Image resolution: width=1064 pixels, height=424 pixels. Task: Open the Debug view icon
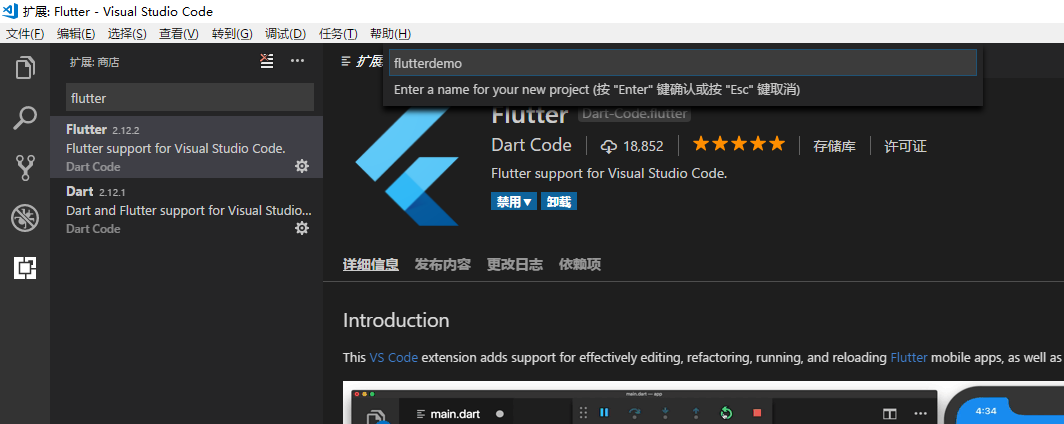pos(25,218)
